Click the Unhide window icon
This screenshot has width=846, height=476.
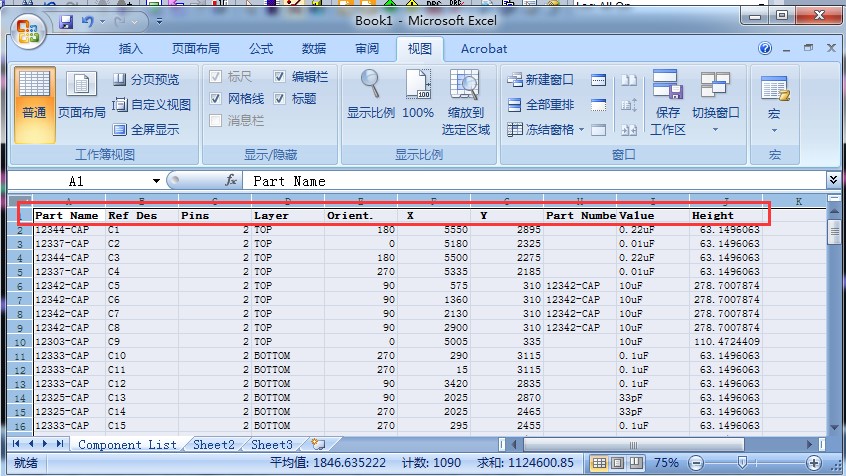point(598,130)
